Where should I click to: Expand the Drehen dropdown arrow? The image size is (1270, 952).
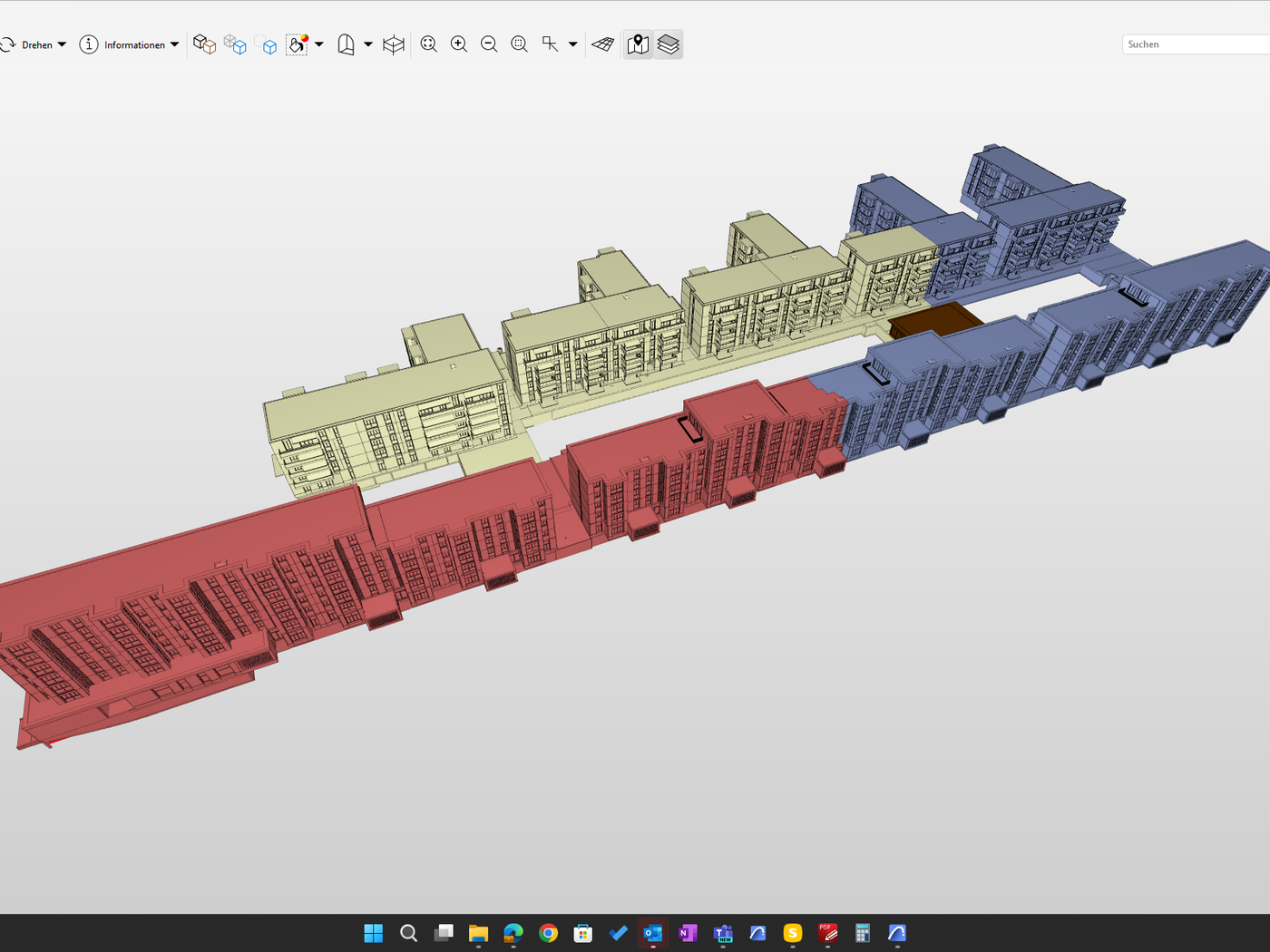(62, 44)
